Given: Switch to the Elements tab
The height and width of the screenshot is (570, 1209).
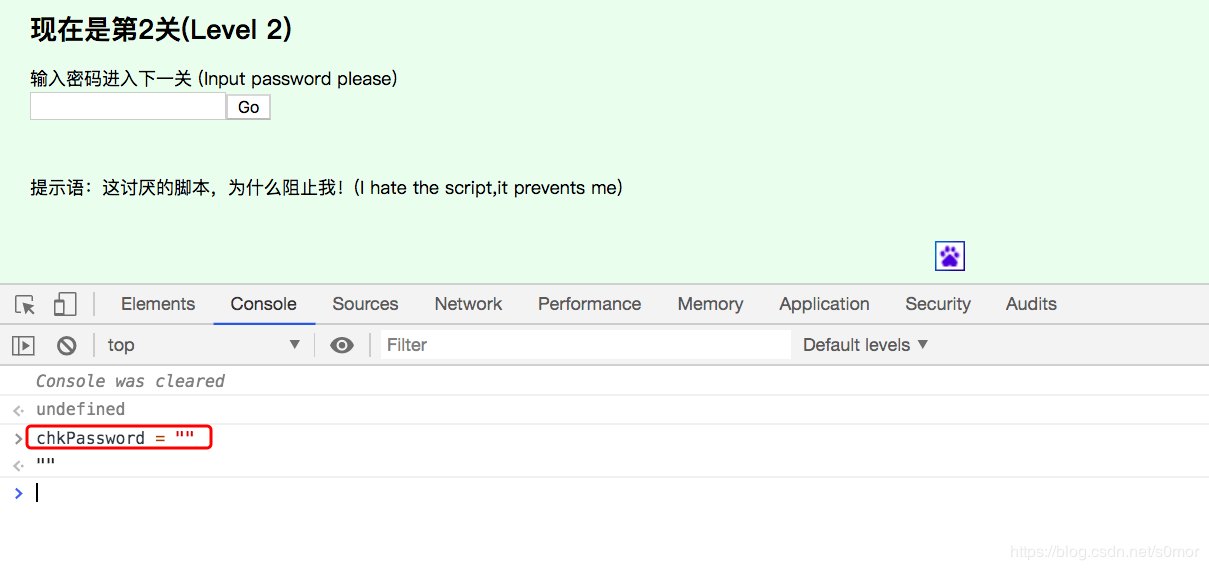Looking at the screenshot, I should coord(158,304).
